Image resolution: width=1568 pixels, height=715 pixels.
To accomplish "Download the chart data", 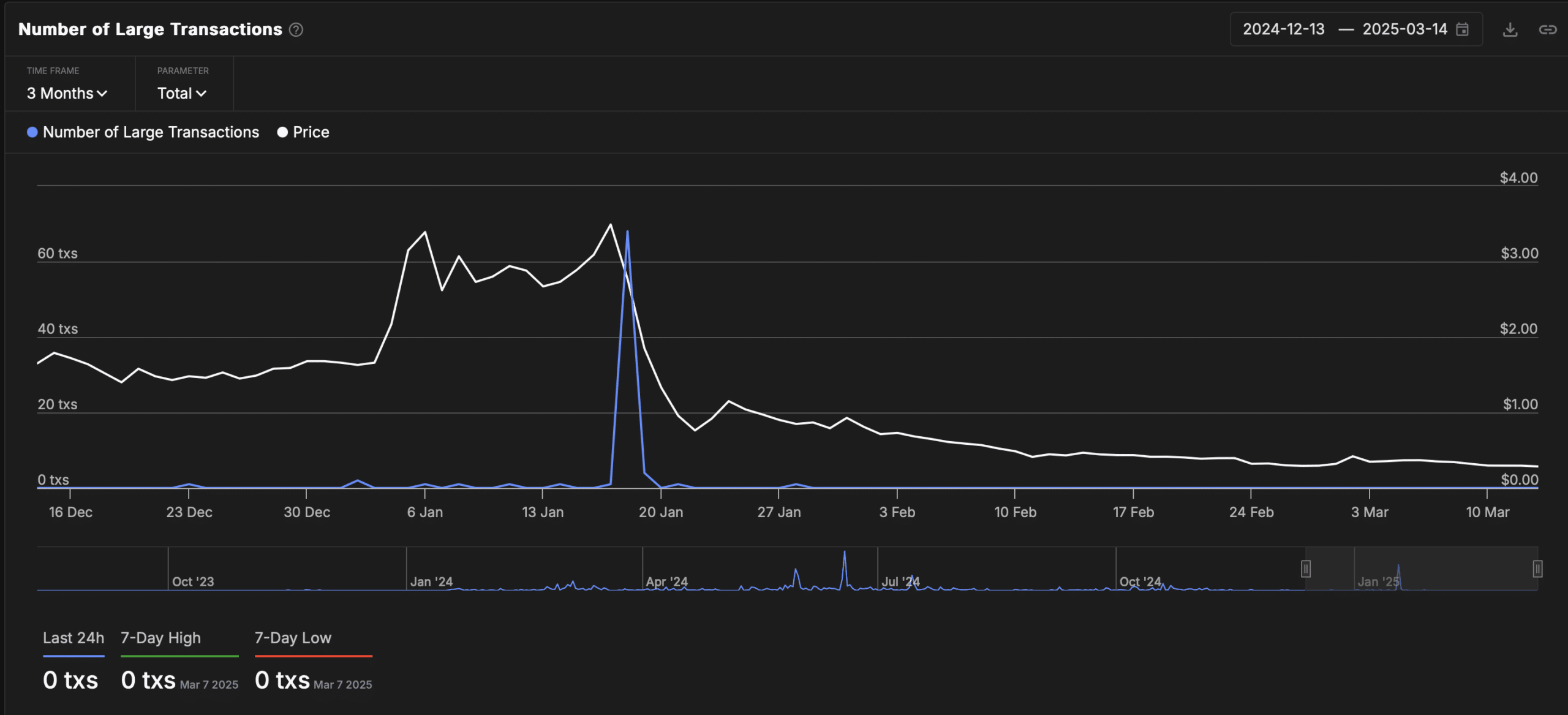I will [x=1510, y=29].
